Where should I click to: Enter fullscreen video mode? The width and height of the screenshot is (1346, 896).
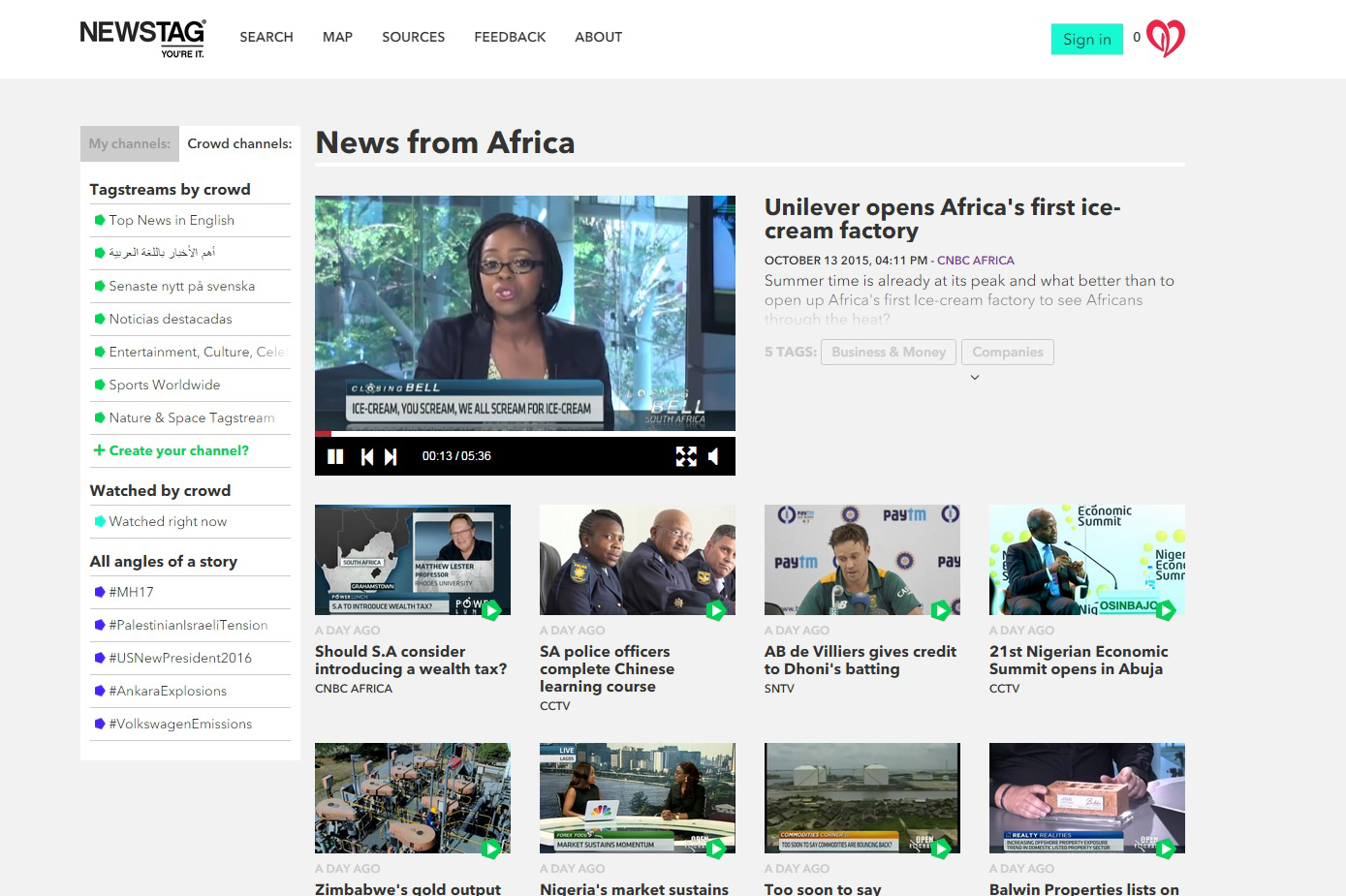click(x=686, y=456)
